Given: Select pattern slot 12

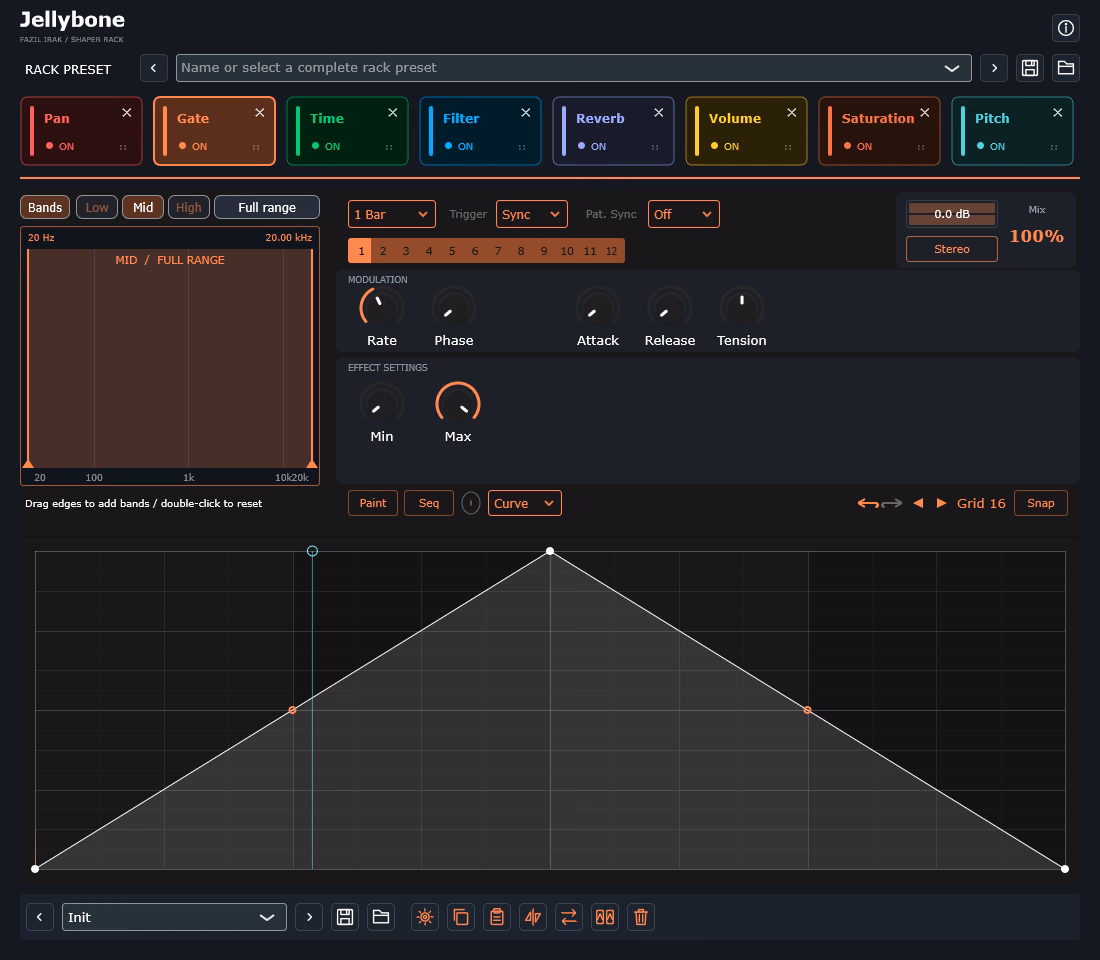Looking at the screenshot, I should [x=612, y=251].
